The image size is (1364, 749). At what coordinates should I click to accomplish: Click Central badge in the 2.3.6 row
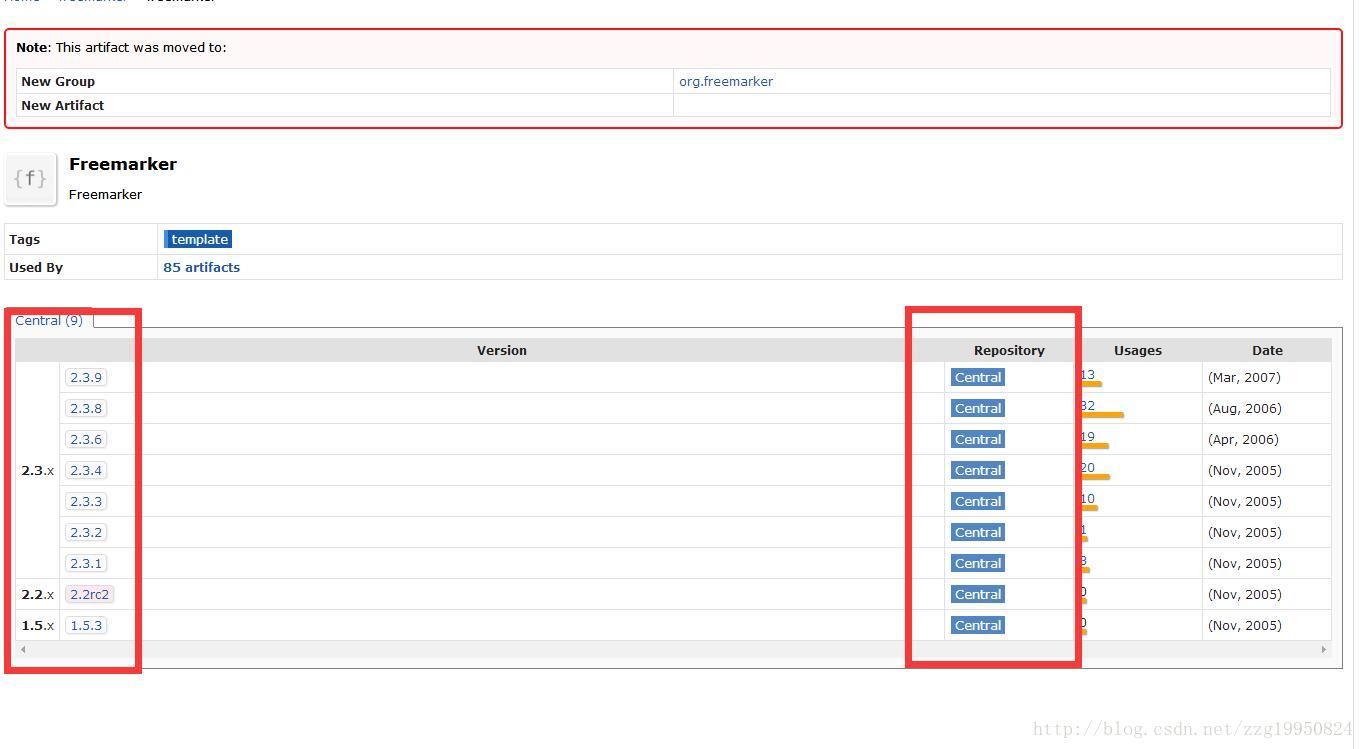(978, 439)
